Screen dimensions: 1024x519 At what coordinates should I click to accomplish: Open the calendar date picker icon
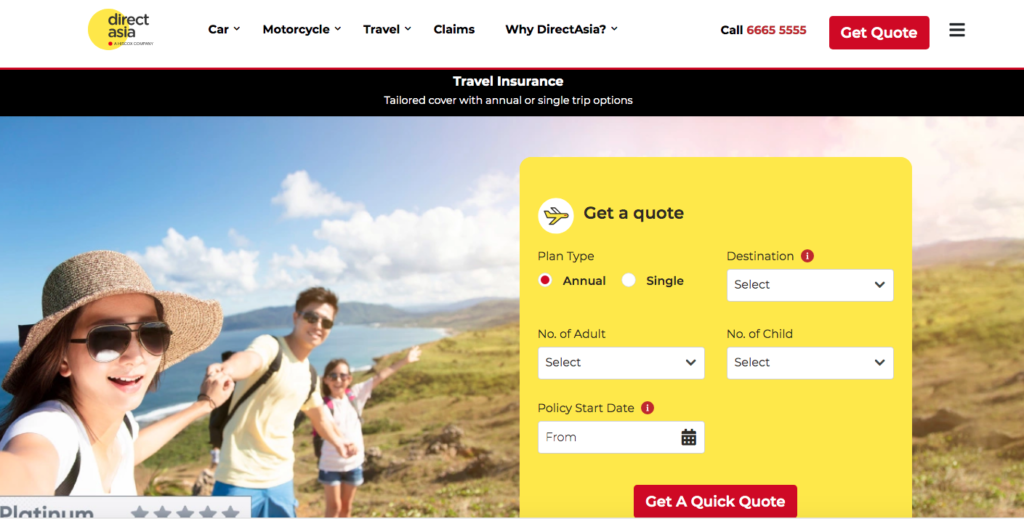(688, 437)
